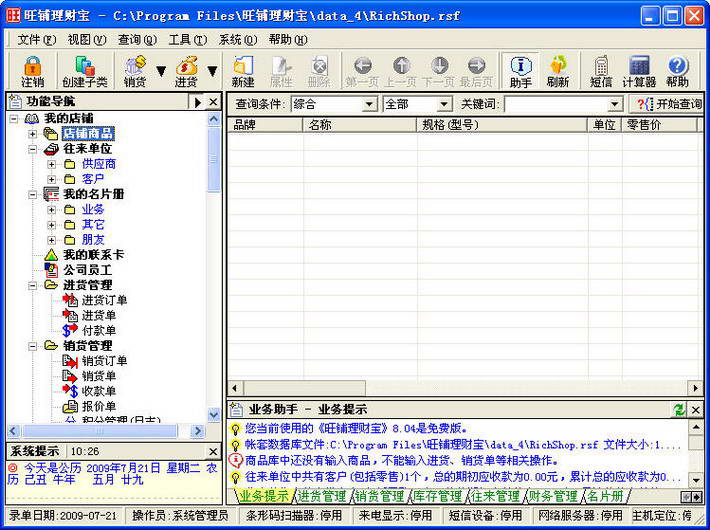Open the 销货 sales toolbar icon
This screenshot has height=530, width=710.
pos(135,71)
